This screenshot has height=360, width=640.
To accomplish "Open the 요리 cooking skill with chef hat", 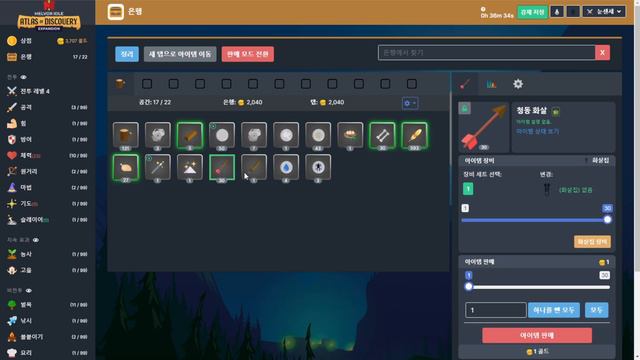I will click(47, 353).
